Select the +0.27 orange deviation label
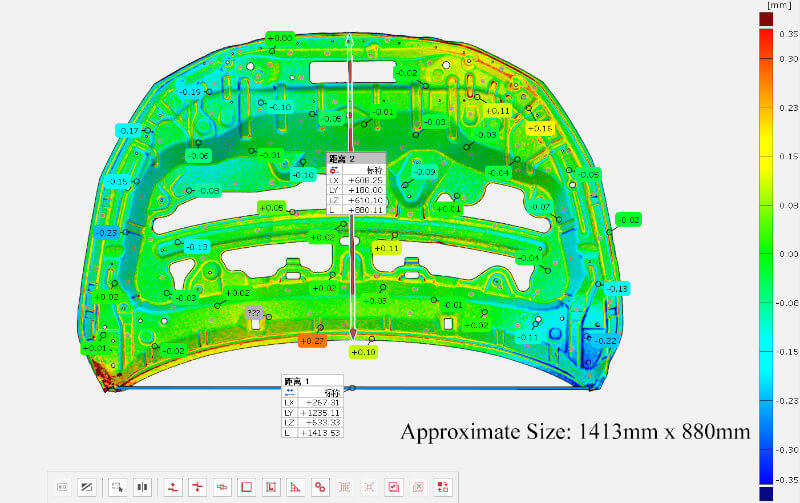The height and width of the screenshot is (503, 800). (x=312, y=341)
